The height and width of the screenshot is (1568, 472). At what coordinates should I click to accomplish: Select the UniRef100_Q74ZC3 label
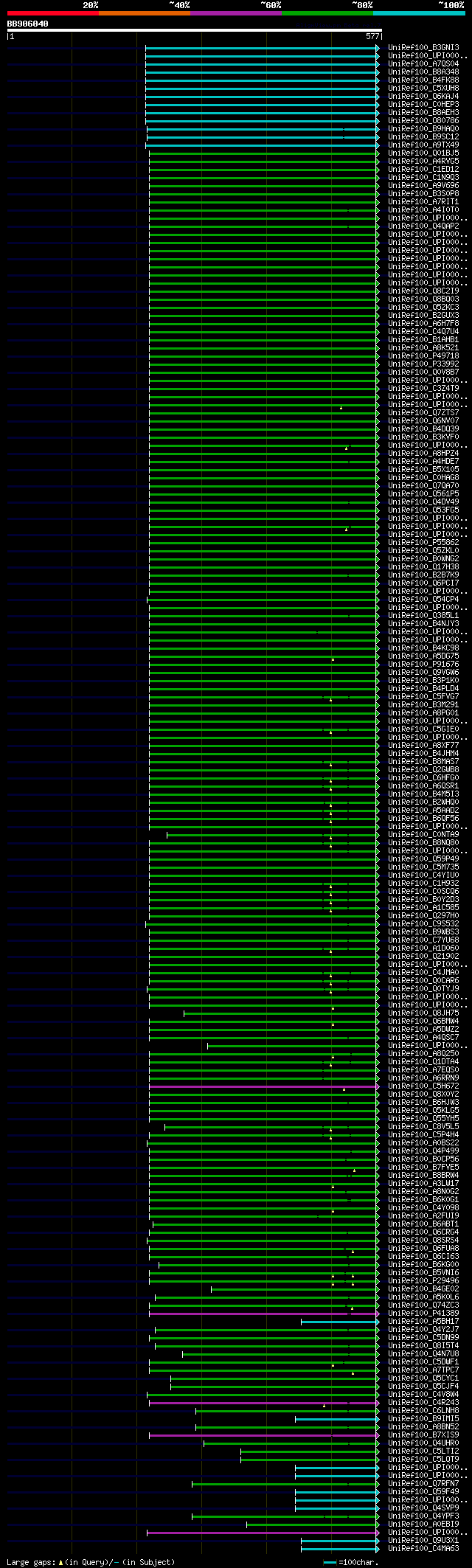click(x=423, y=1305)
